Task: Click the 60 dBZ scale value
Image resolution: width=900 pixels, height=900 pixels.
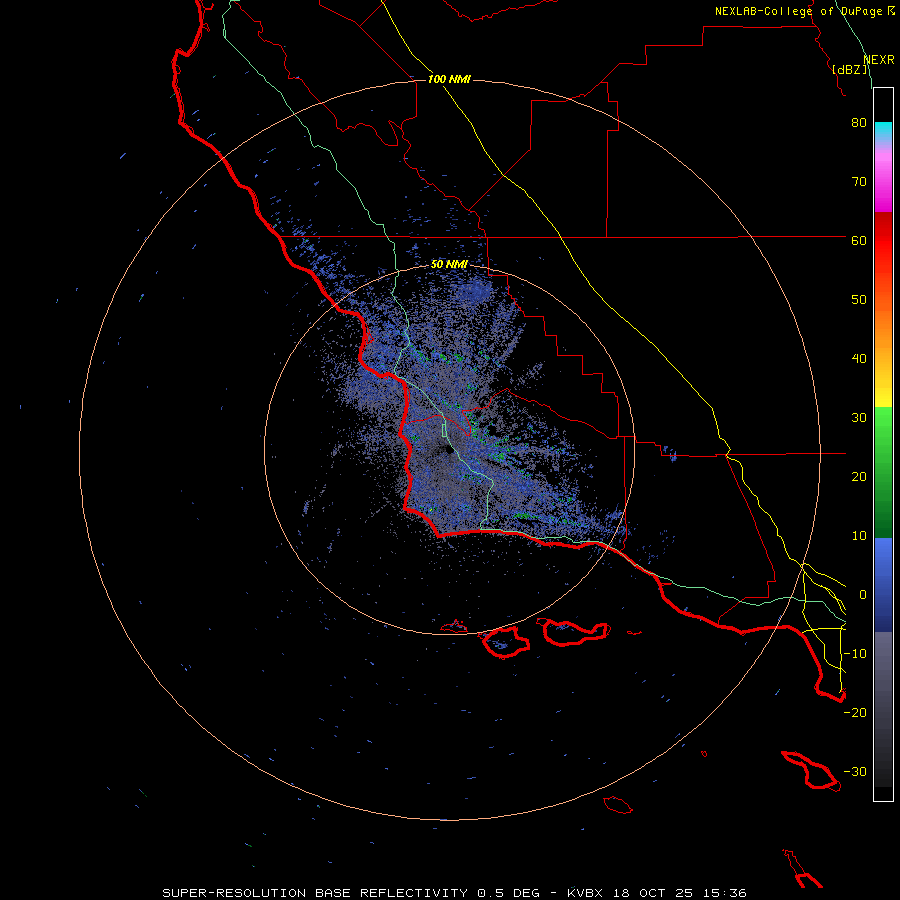Action: pos(859,240)
